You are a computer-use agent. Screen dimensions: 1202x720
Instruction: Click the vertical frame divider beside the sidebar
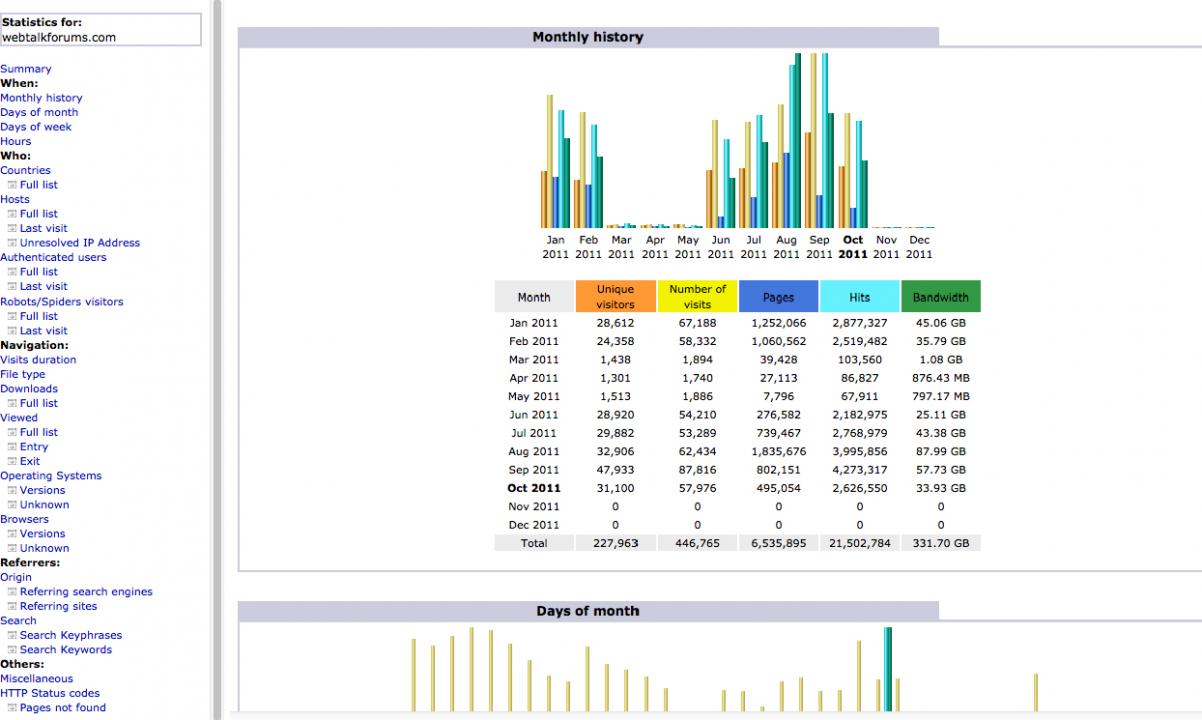(217, 360)
